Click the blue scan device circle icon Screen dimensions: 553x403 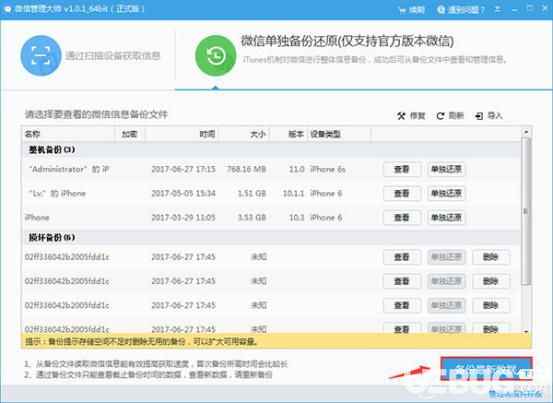41,56
